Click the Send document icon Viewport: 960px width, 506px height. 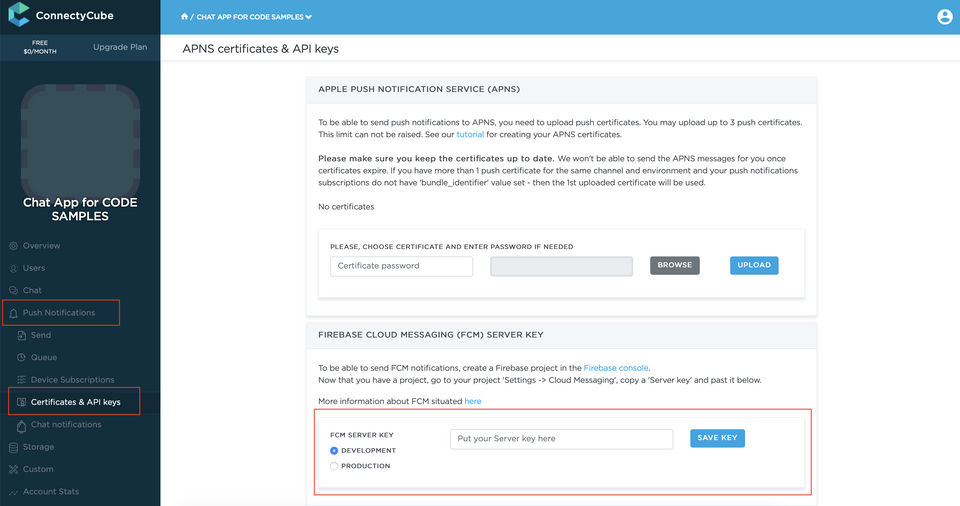click(x=21, y=335)
